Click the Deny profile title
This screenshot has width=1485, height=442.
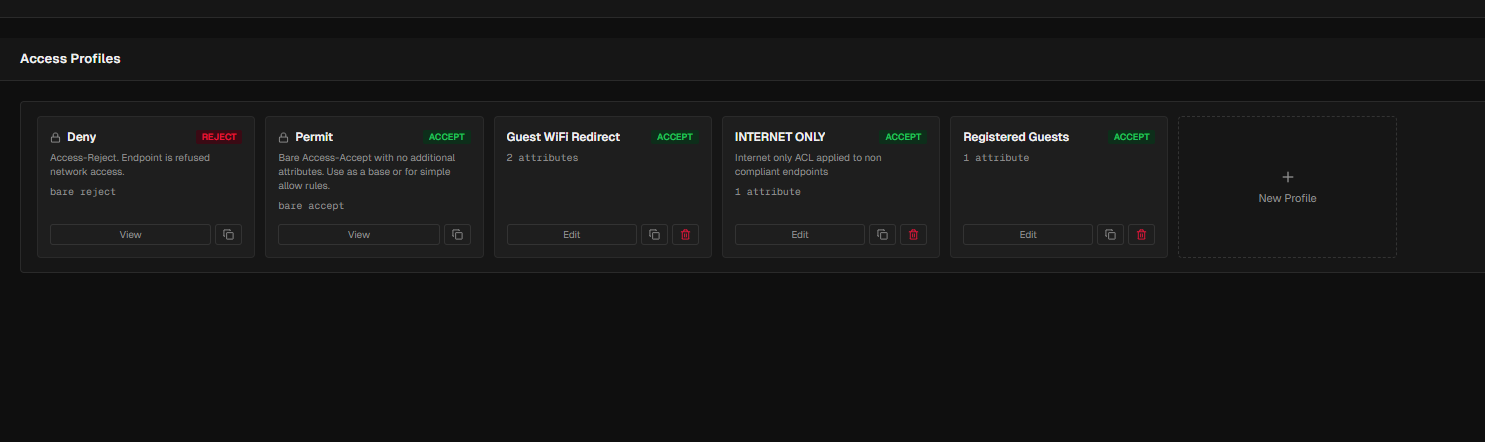(x=81, y=137)
